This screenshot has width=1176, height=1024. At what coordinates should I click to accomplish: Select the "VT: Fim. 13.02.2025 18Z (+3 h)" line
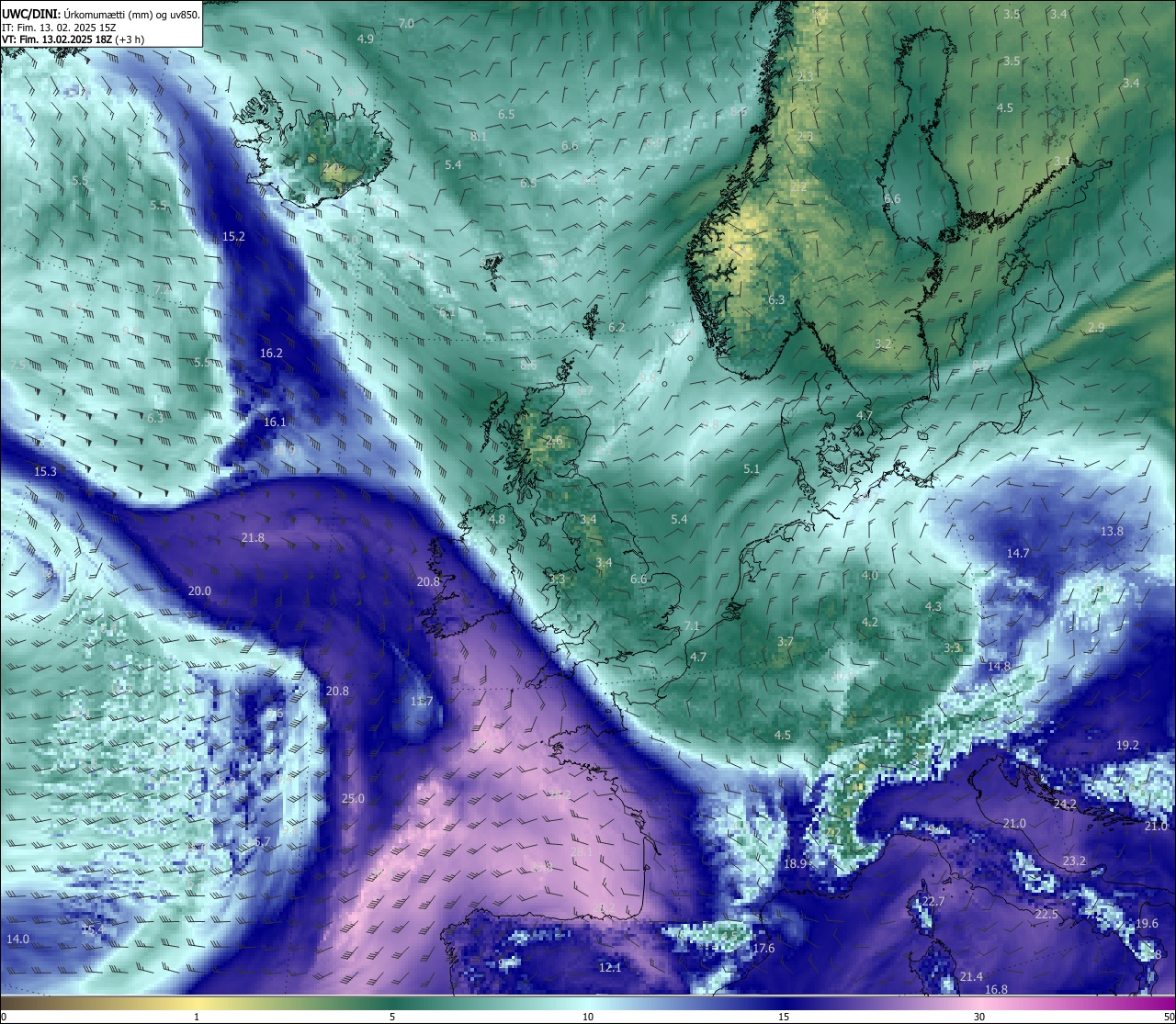point(72,39)
